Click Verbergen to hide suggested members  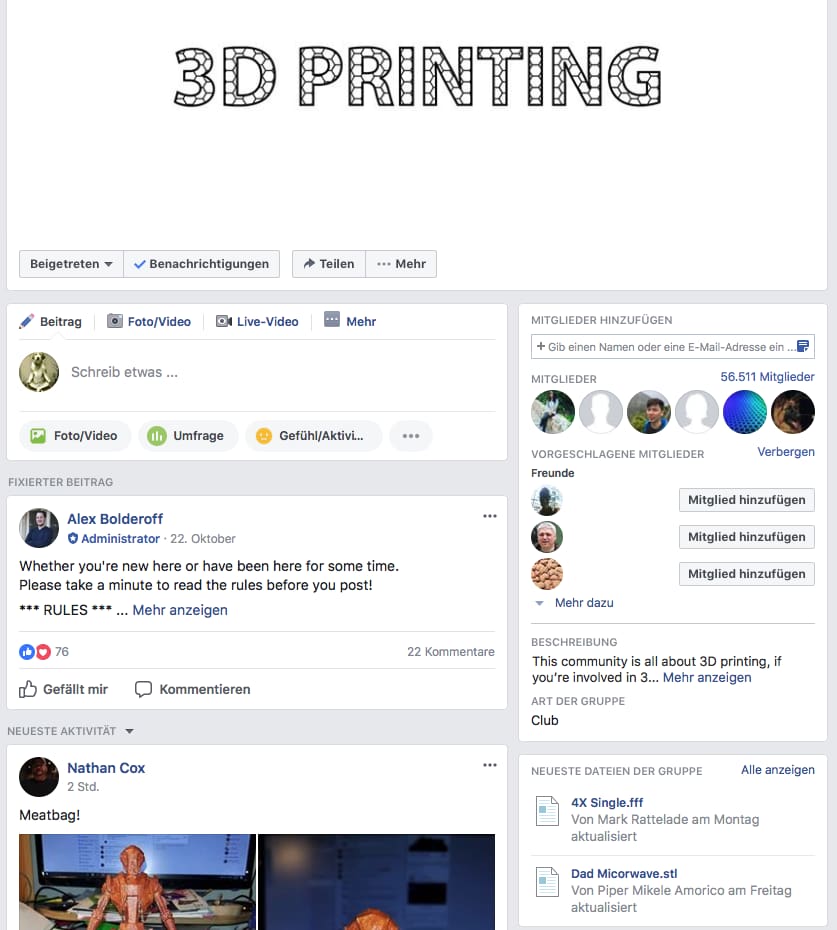click(786, 452)
